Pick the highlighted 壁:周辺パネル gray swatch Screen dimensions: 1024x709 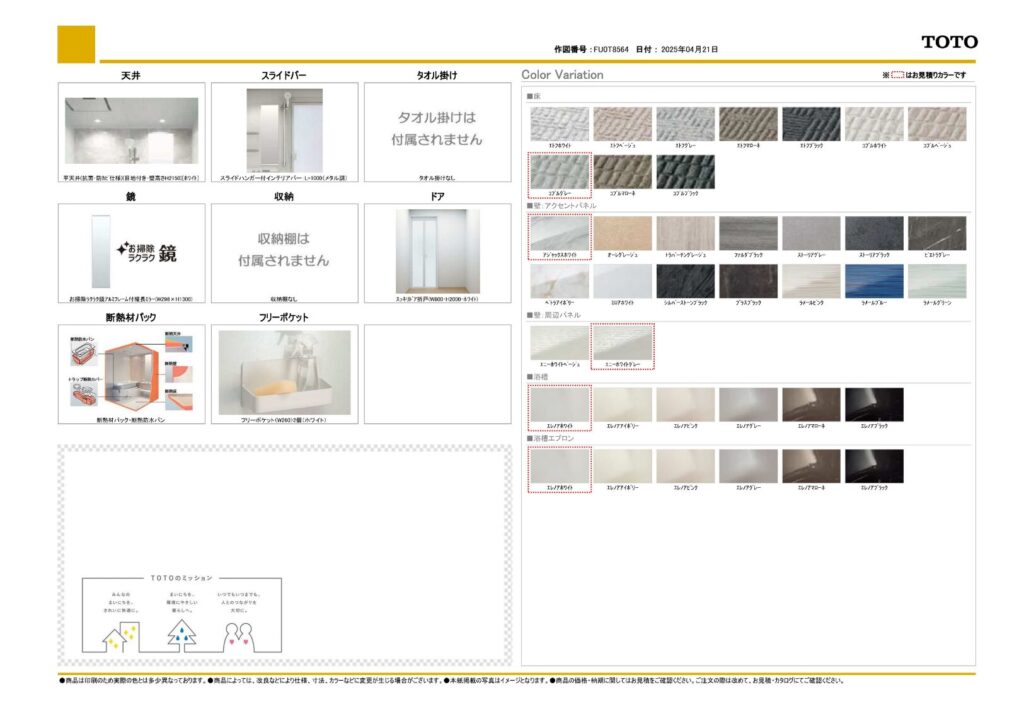(622, 342)
